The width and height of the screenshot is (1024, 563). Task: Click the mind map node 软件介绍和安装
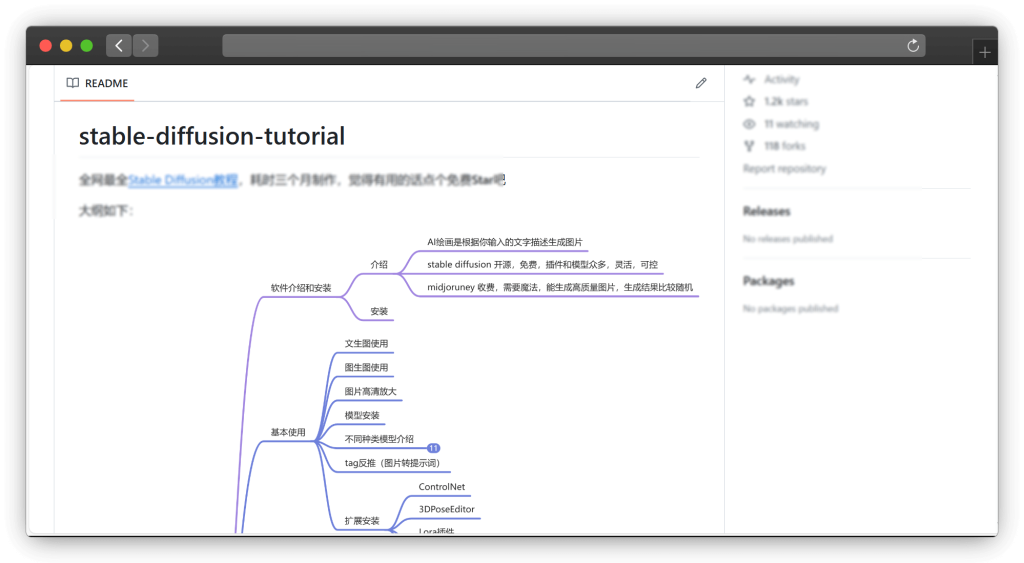click(301, 287)
